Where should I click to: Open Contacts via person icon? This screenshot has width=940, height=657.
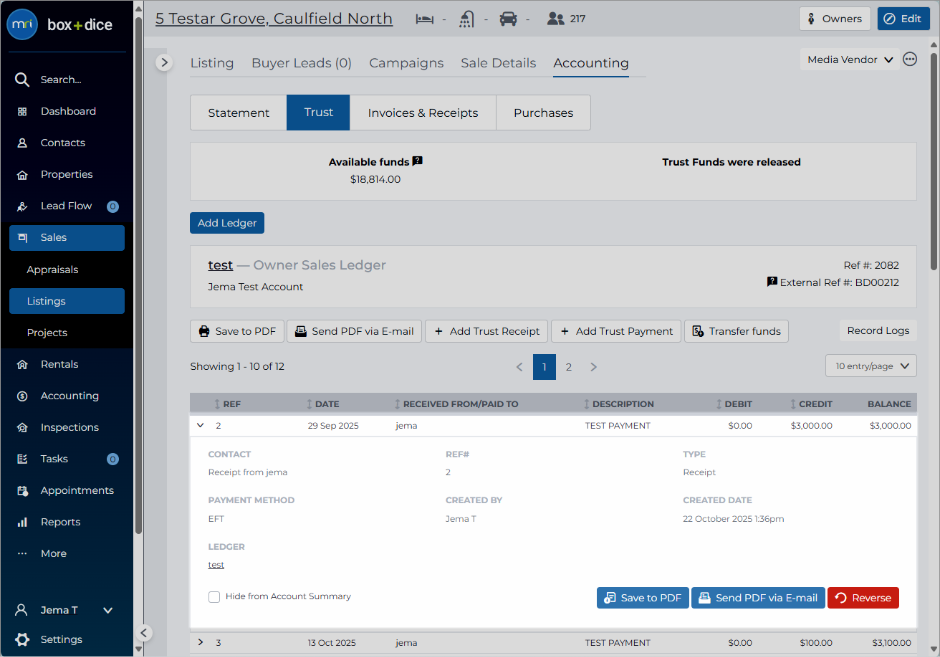coord(22,143)
